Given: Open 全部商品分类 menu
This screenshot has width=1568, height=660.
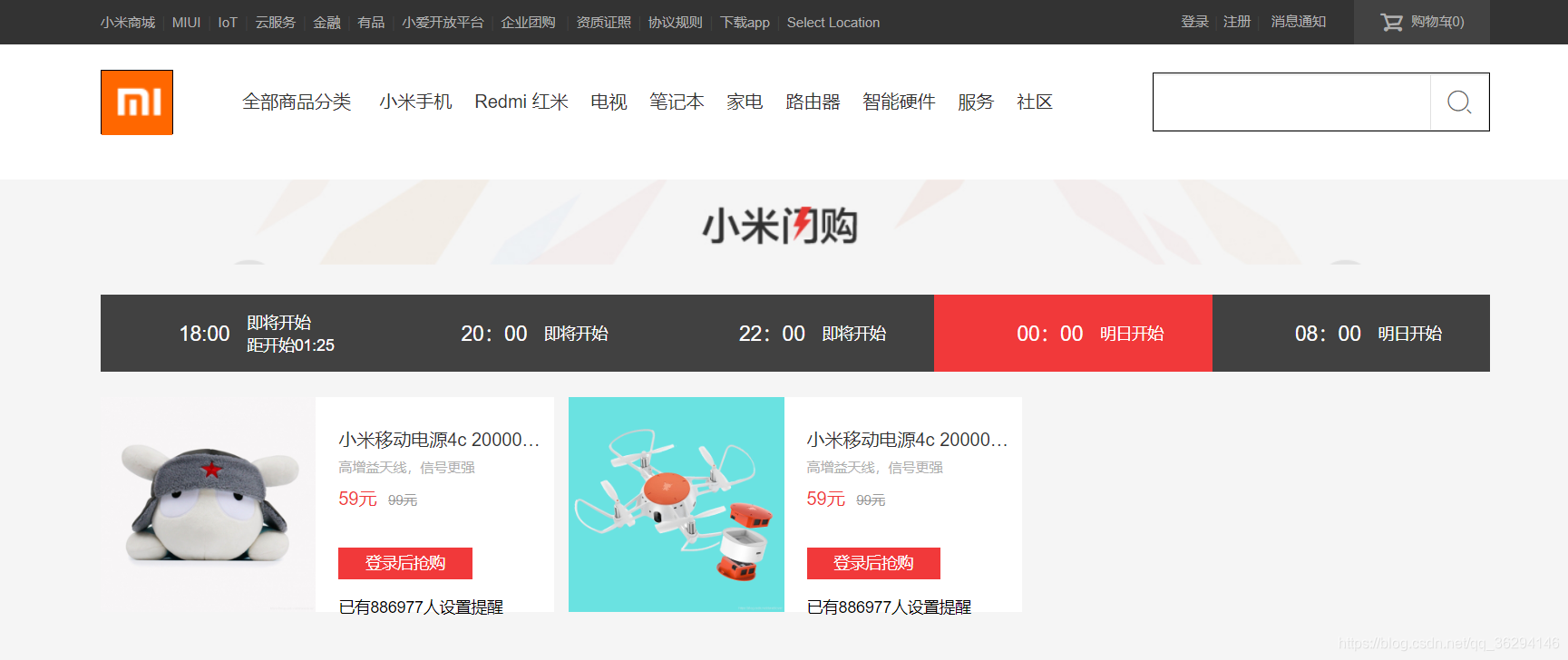Looking at the screenshot, I should coord(297,102).
